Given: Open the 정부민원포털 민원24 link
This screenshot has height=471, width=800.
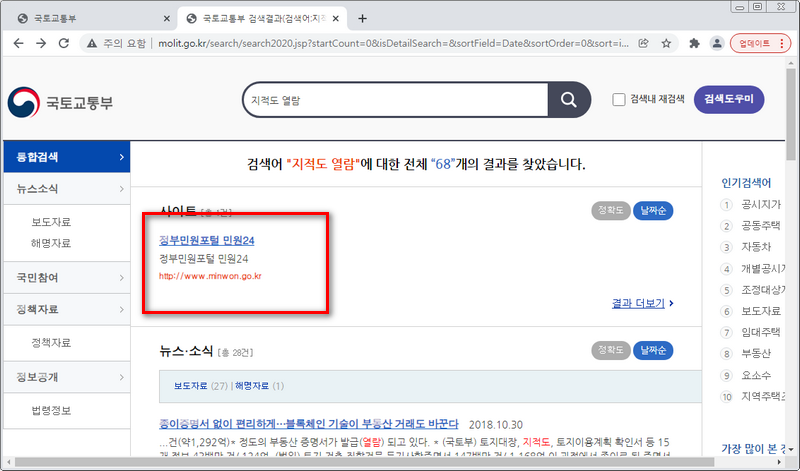Looking at the screenshot, I should coord(207,240).
